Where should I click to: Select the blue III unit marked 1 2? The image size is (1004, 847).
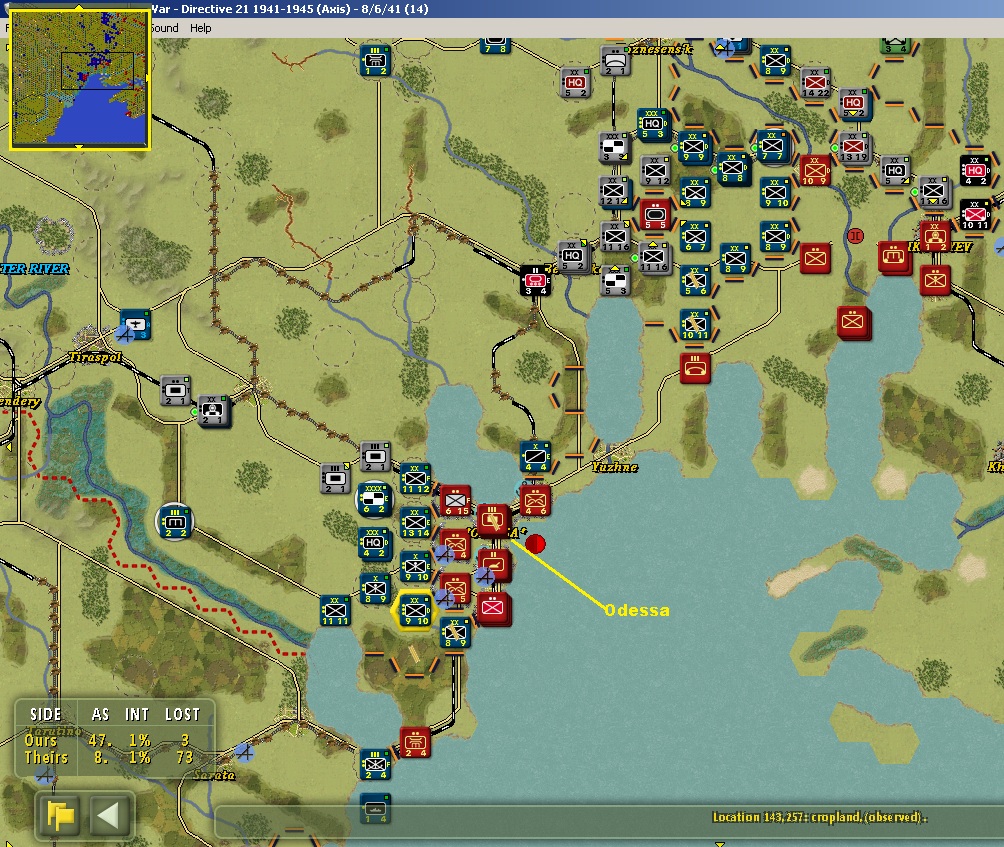tap(375, 60)
